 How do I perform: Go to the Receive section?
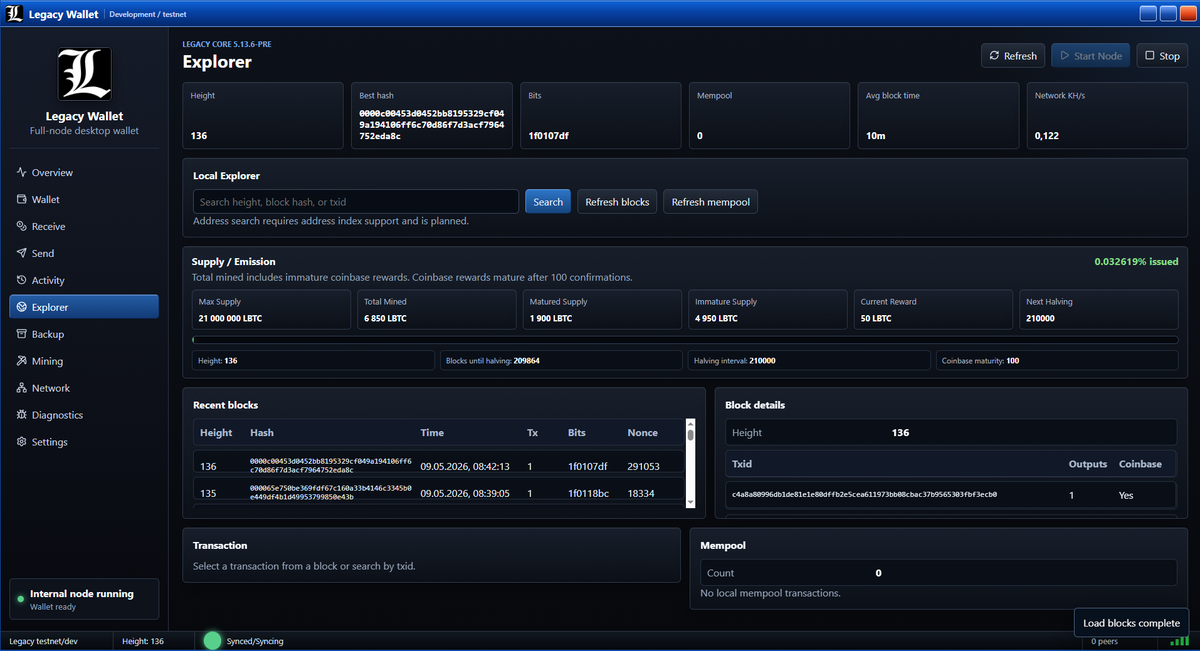click(84, 227)
